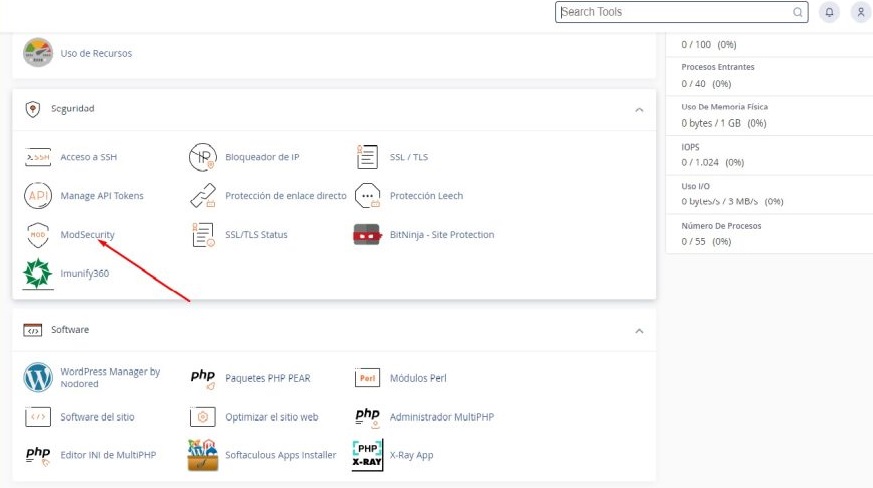Image resolution: width=873 pixels, height=488 pixels.
Task: Collapse the Seguridad section
Action: click(x=639, y=108)
